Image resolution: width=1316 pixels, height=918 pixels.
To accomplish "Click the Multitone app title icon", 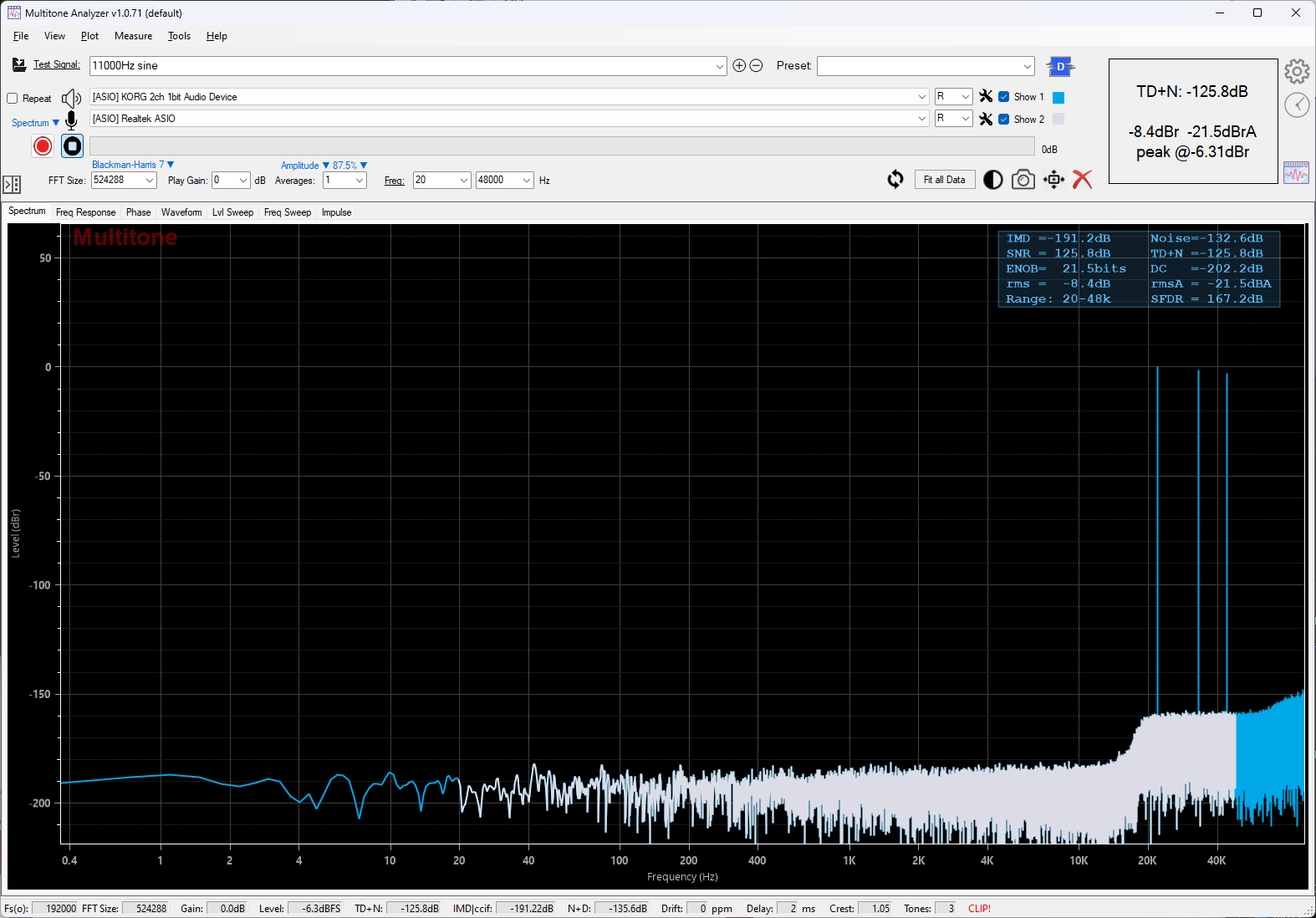I will coord(14,13).
